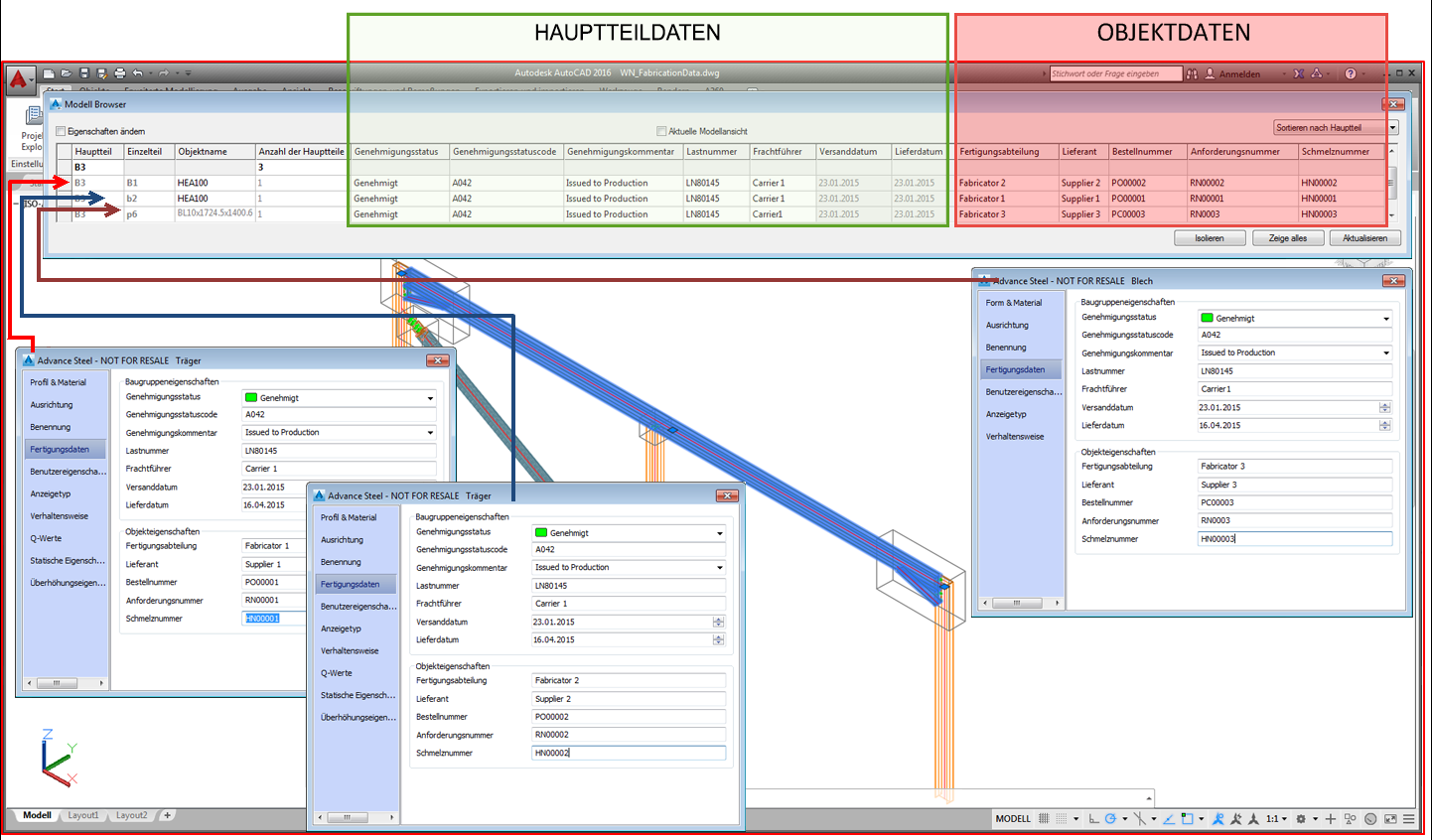This screenshot has height=840, width=1432.
Task: Click the Autodesk A360 triangle icon
Action: click(1317, 73)
